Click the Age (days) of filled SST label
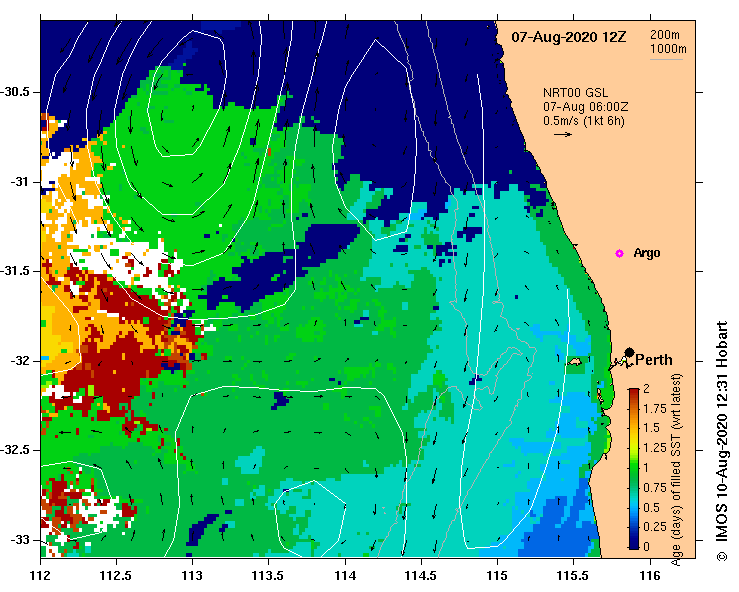The width and height of the screenshot is (739, 592). 676,470
